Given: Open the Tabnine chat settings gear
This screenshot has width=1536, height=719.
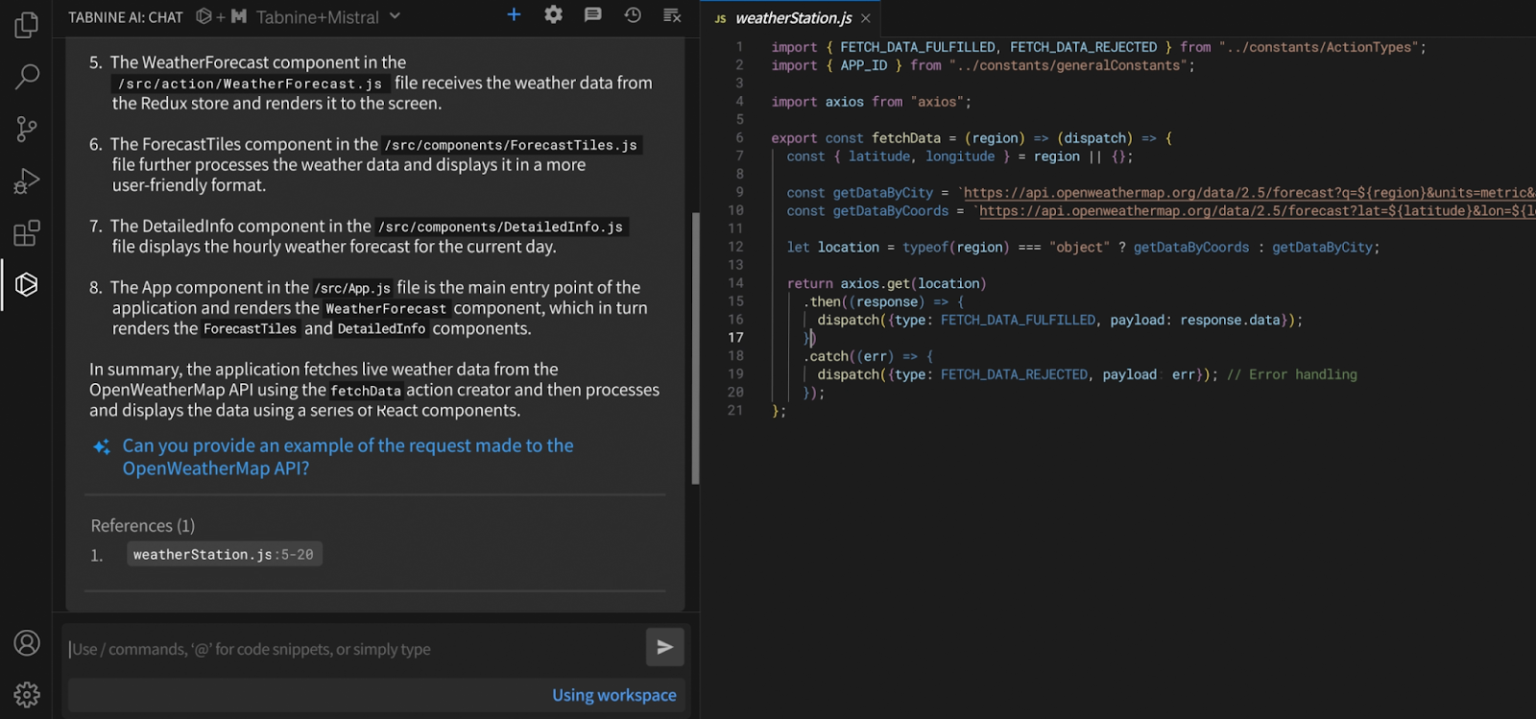Looking at the screenshot, I should (553, 14).
